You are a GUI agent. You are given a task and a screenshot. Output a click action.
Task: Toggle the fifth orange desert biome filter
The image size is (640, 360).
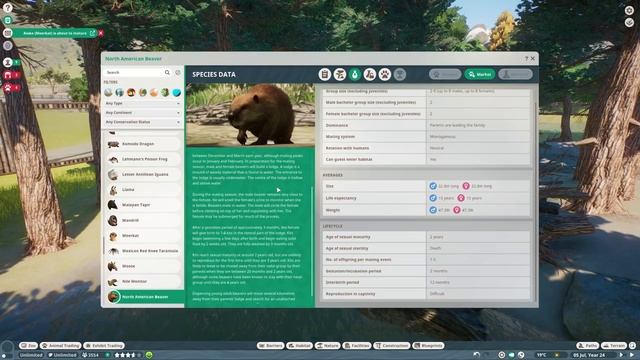(154, 92)
